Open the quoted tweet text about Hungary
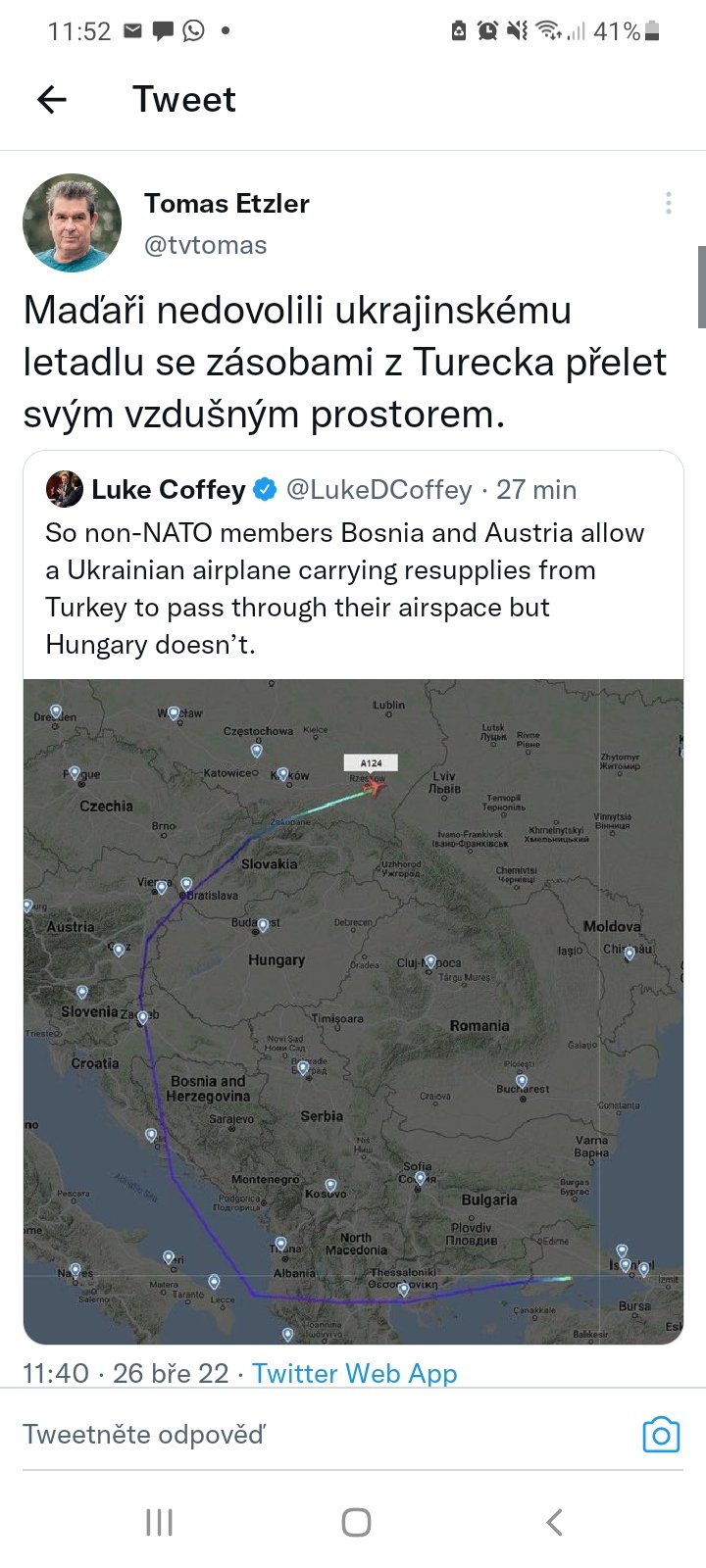Screen dimensions: 706x1568 click(x=344, y=588)
